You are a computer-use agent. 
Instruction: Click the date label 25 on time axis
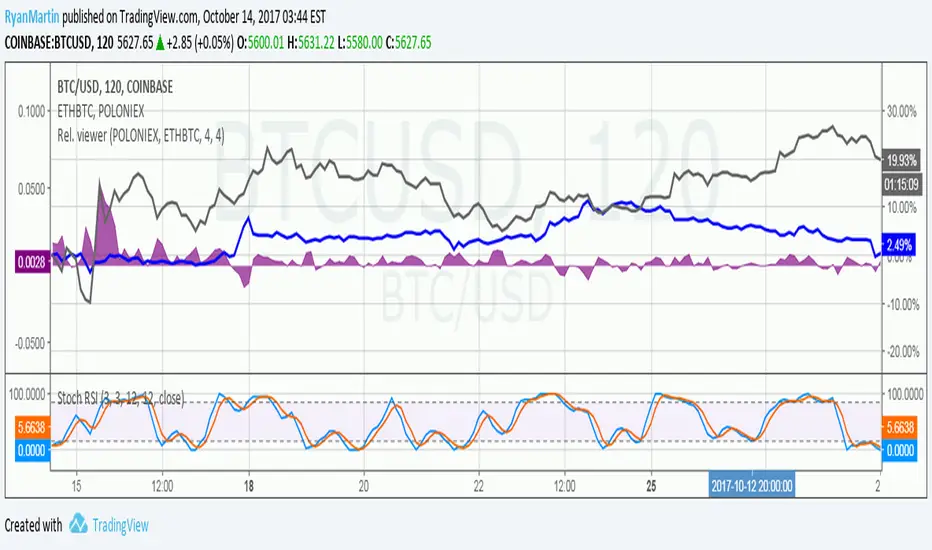point(651,486)
